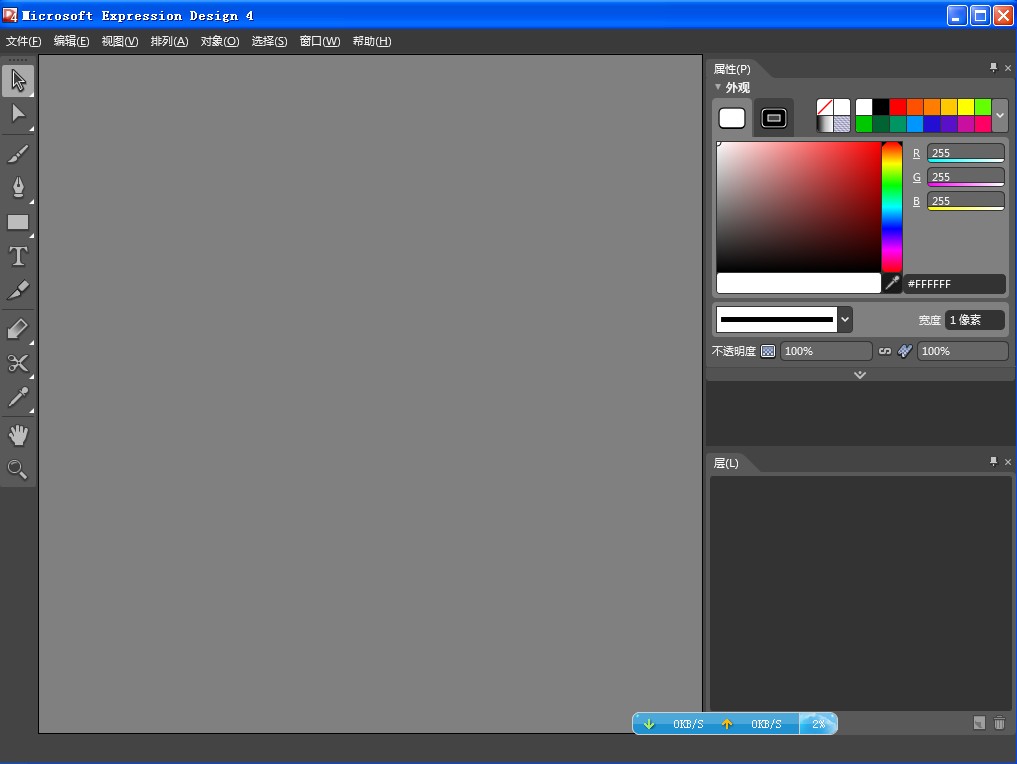Image resolution: width=1017 pixels, height=764 pixels.
Task: Set paint type to solid color
Action: pos(842,107)
